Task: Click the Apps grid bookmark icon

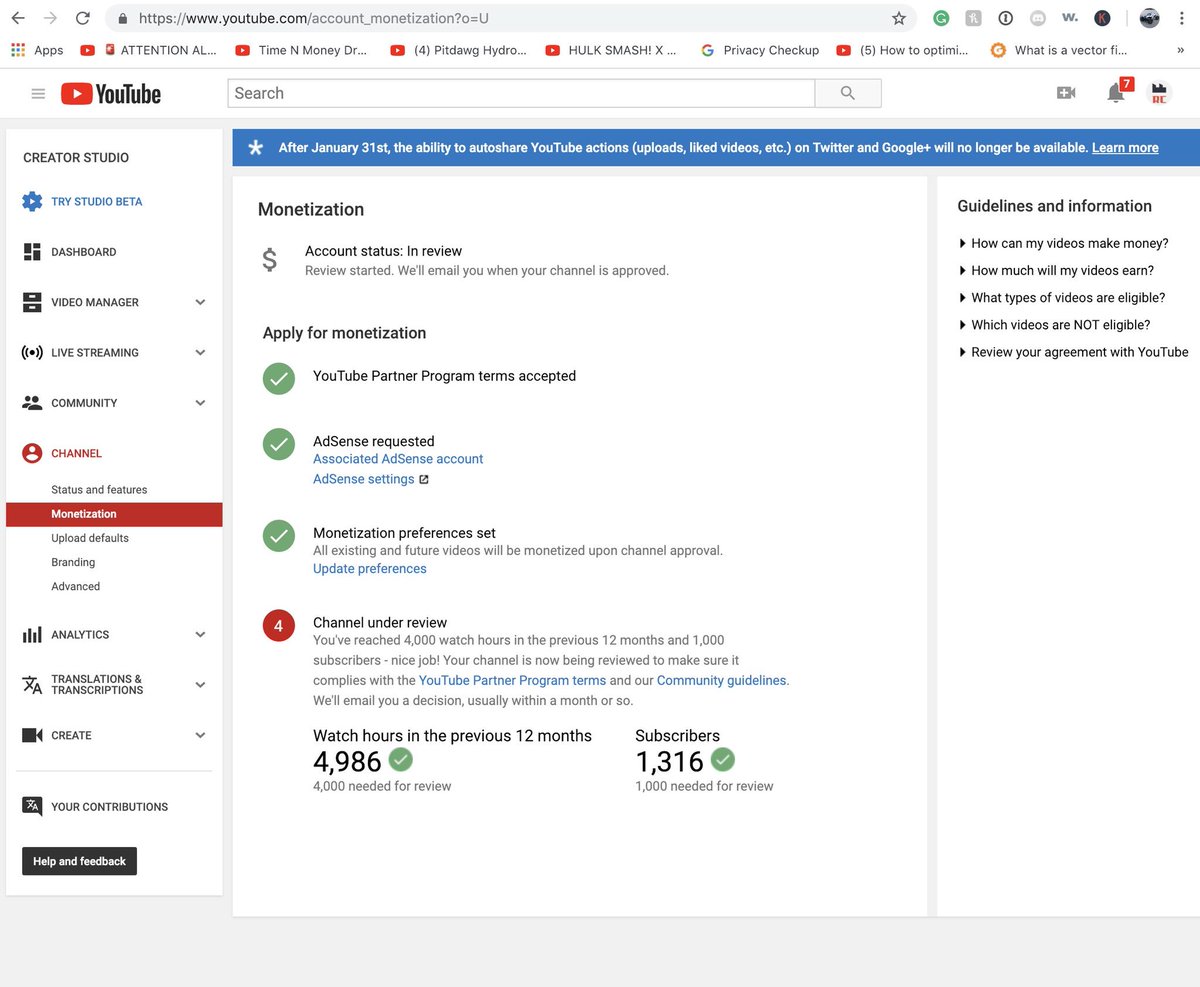Action: (x=18, y=50)
